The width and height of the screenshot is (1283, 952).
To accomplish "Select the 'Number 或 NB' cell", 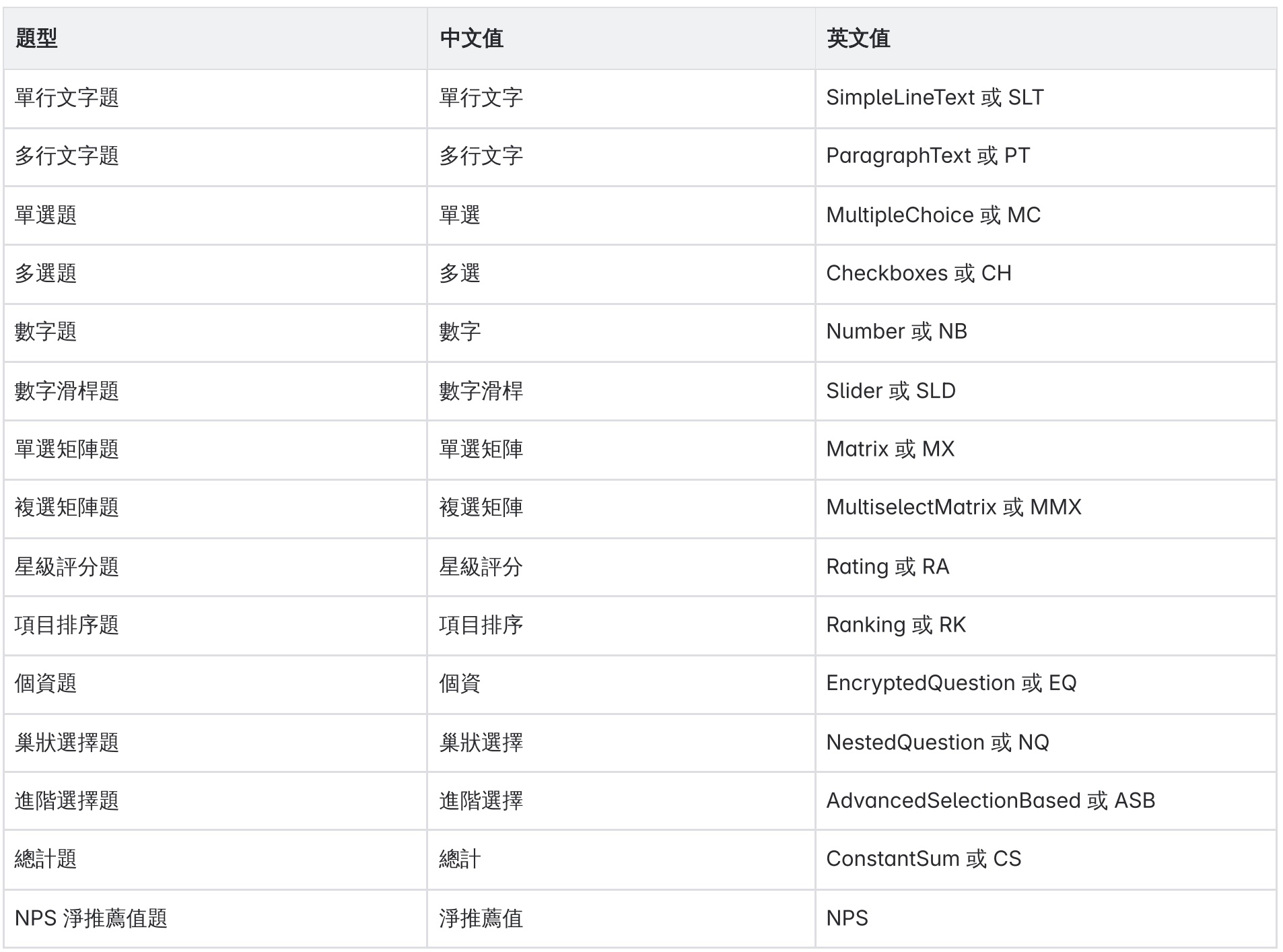I will pyautogui.click(x=896, y=332).
